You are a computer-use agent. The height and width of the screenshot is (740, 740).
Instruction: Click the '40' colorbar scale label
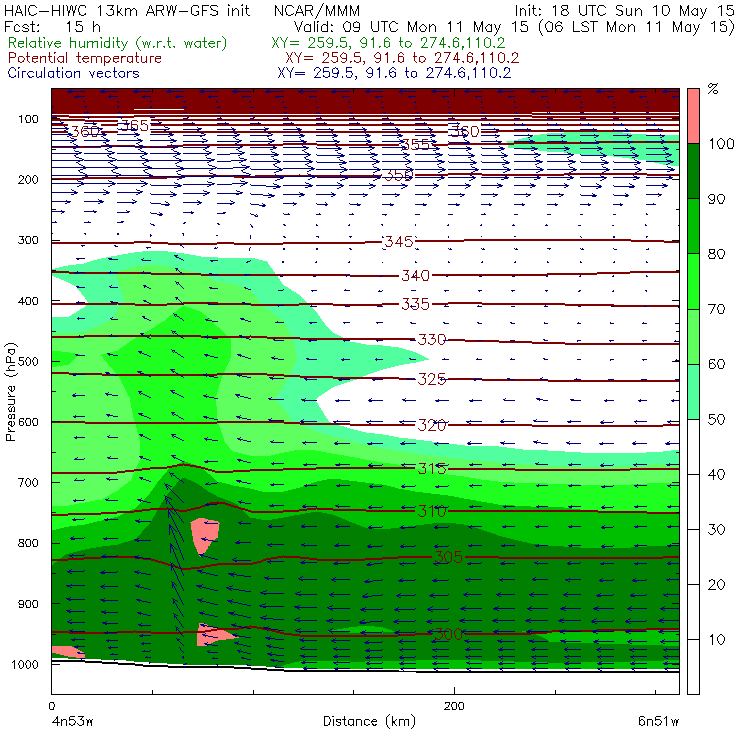point(717,474)
